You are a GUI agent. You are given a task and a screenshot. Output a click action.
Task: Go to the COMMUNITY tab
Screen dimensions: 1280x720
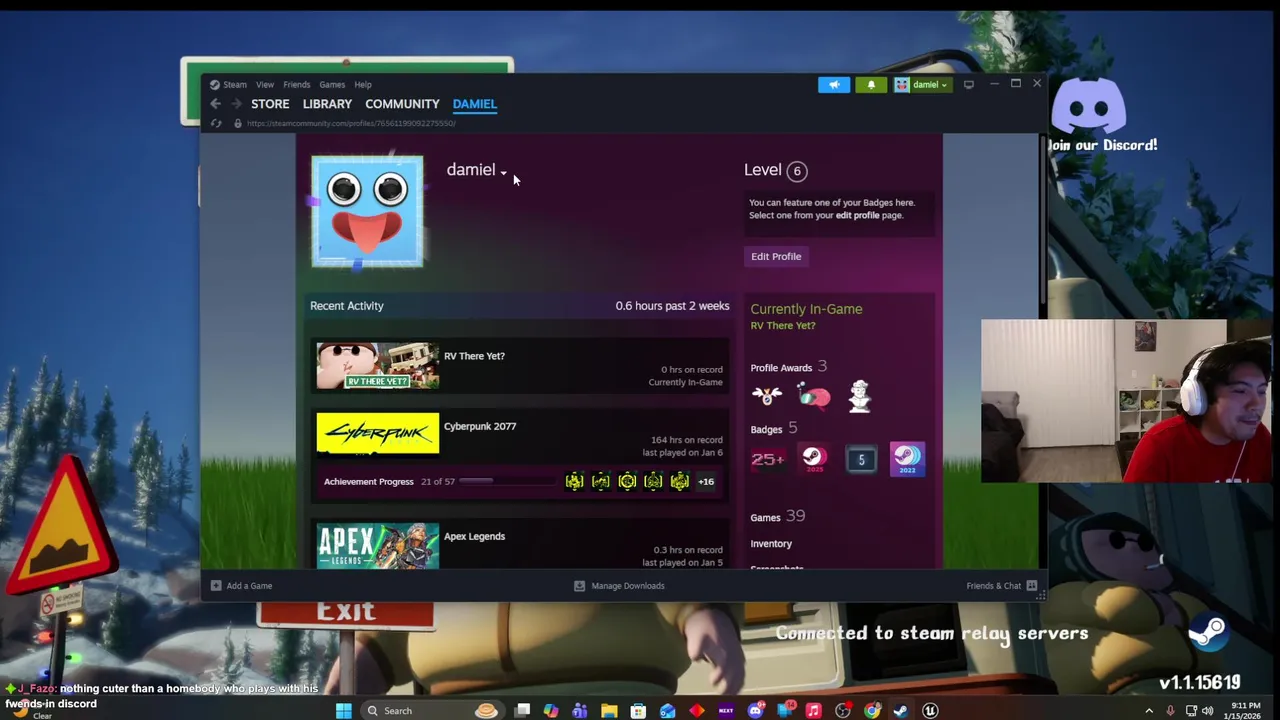(402, 104)
